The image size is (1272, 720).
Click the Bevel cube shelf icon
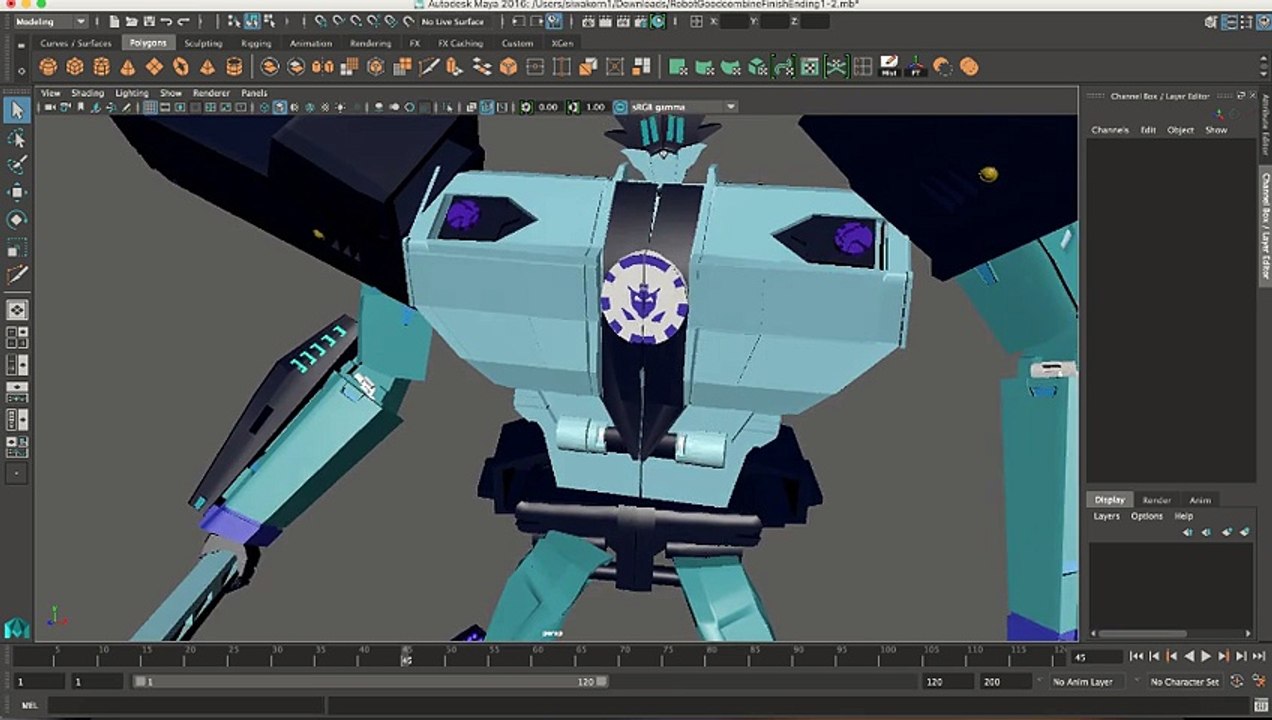click(508, 67)
